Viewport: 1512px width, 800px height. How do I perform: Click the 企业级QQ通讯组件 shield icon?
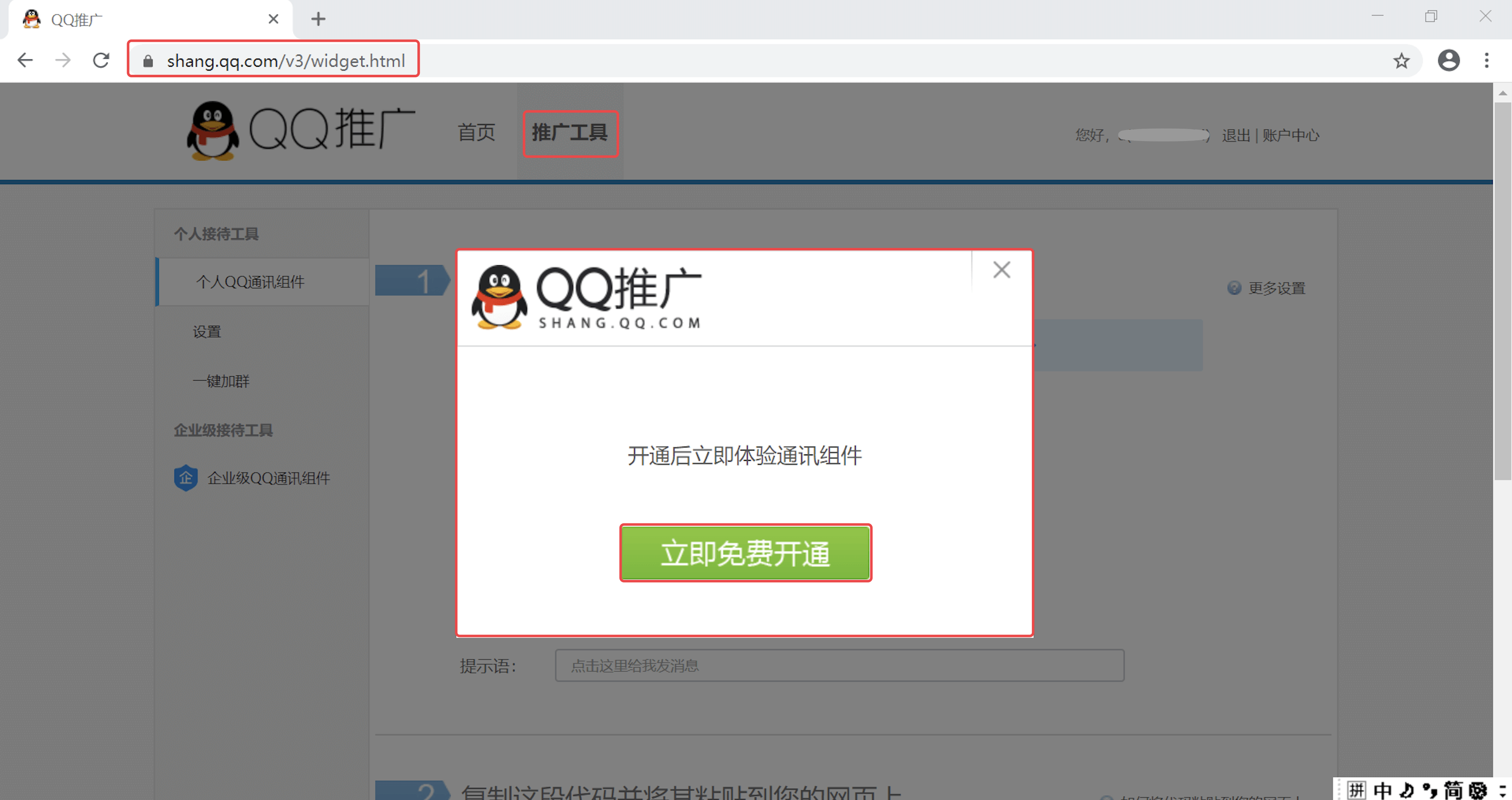[x=185, y=478]
